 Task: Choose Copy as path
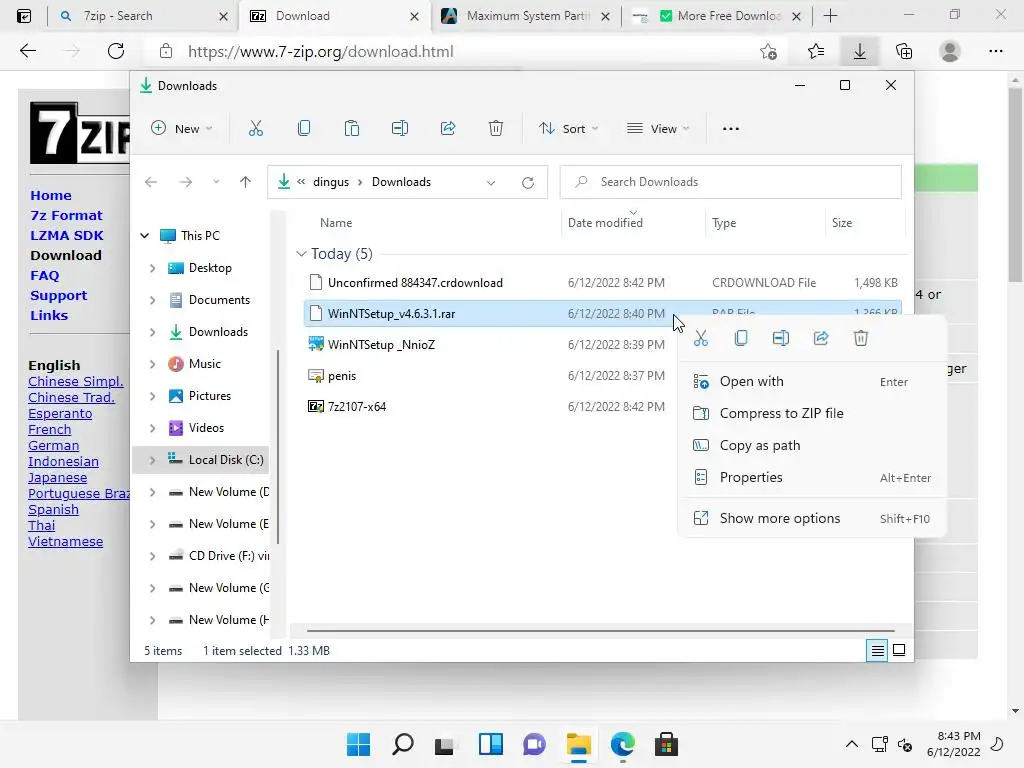point(812,445)
